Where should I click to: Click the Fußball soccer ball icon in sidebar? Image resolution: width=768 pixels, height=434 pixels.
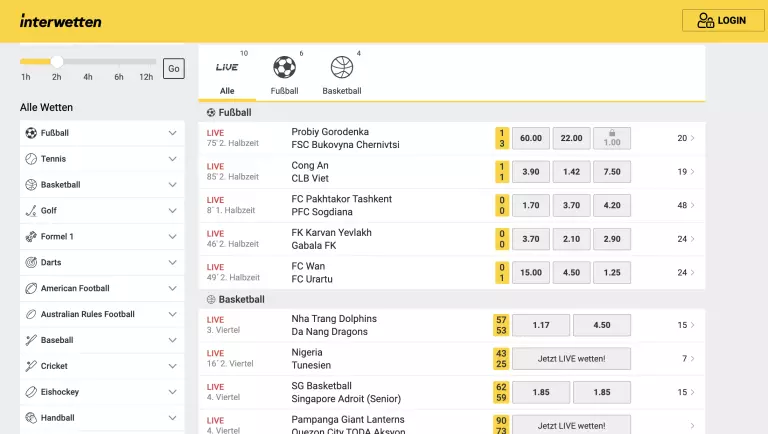coord(31,133)
